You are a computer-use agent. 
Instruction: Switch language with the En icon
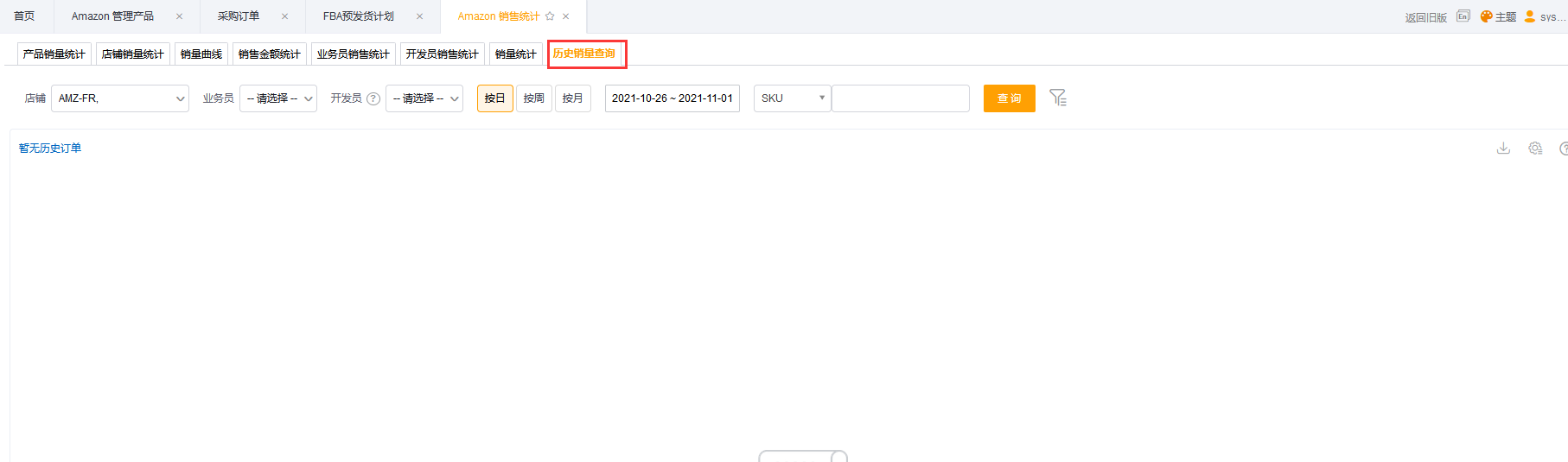[1463, 16]
